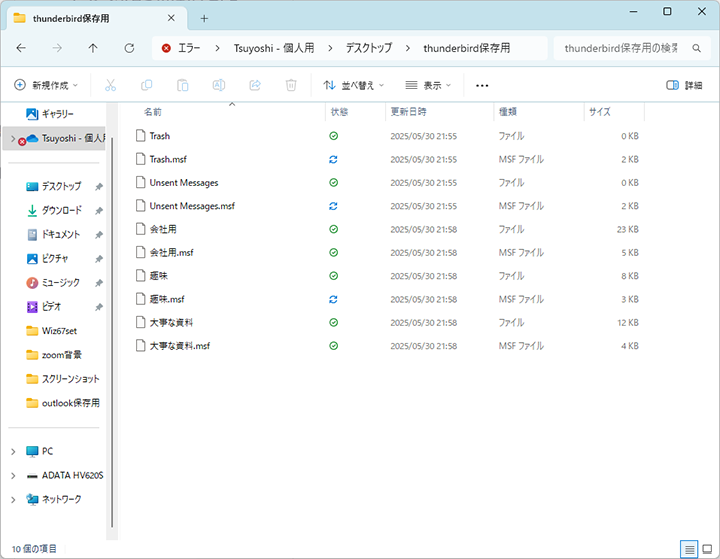The image size is (720, 559).
Task: Open the 並べ替え sort dropdown
Action: (356, 86)
